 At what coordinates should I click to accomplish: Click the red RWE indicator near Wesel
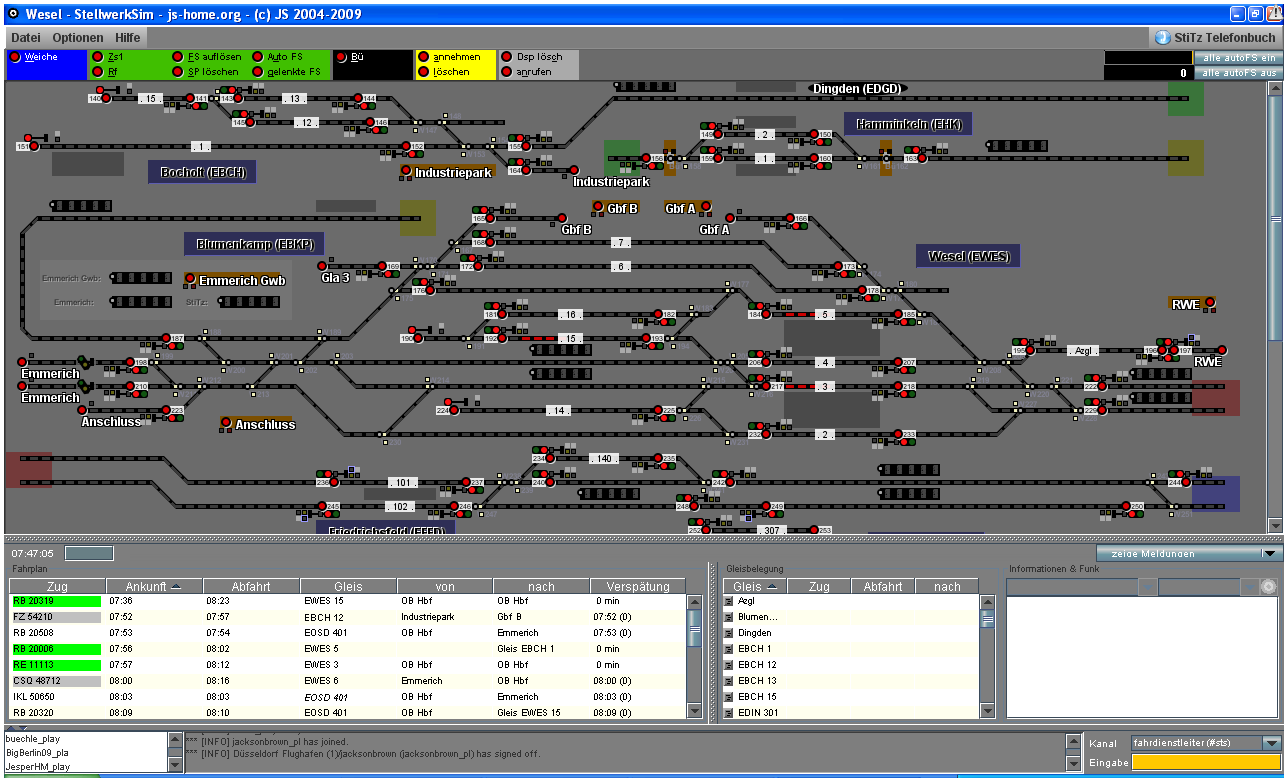[x=1209, y=303]
